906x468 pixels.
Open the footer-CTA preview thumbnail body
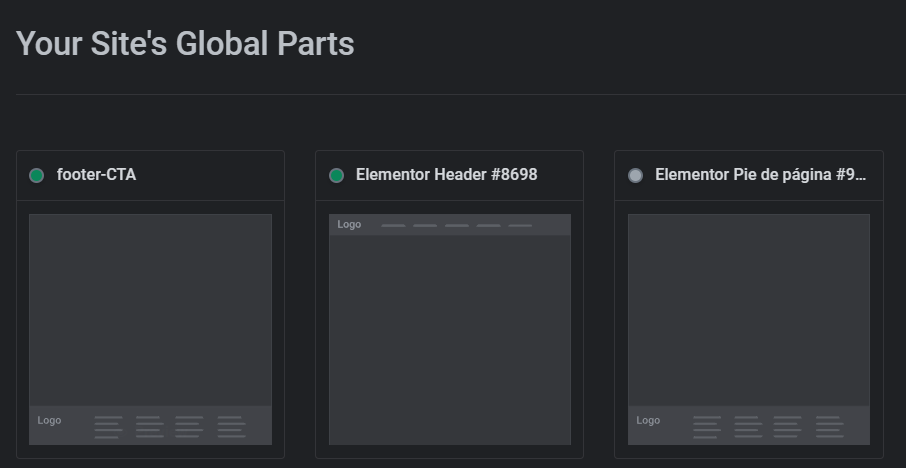coord(150,310)
